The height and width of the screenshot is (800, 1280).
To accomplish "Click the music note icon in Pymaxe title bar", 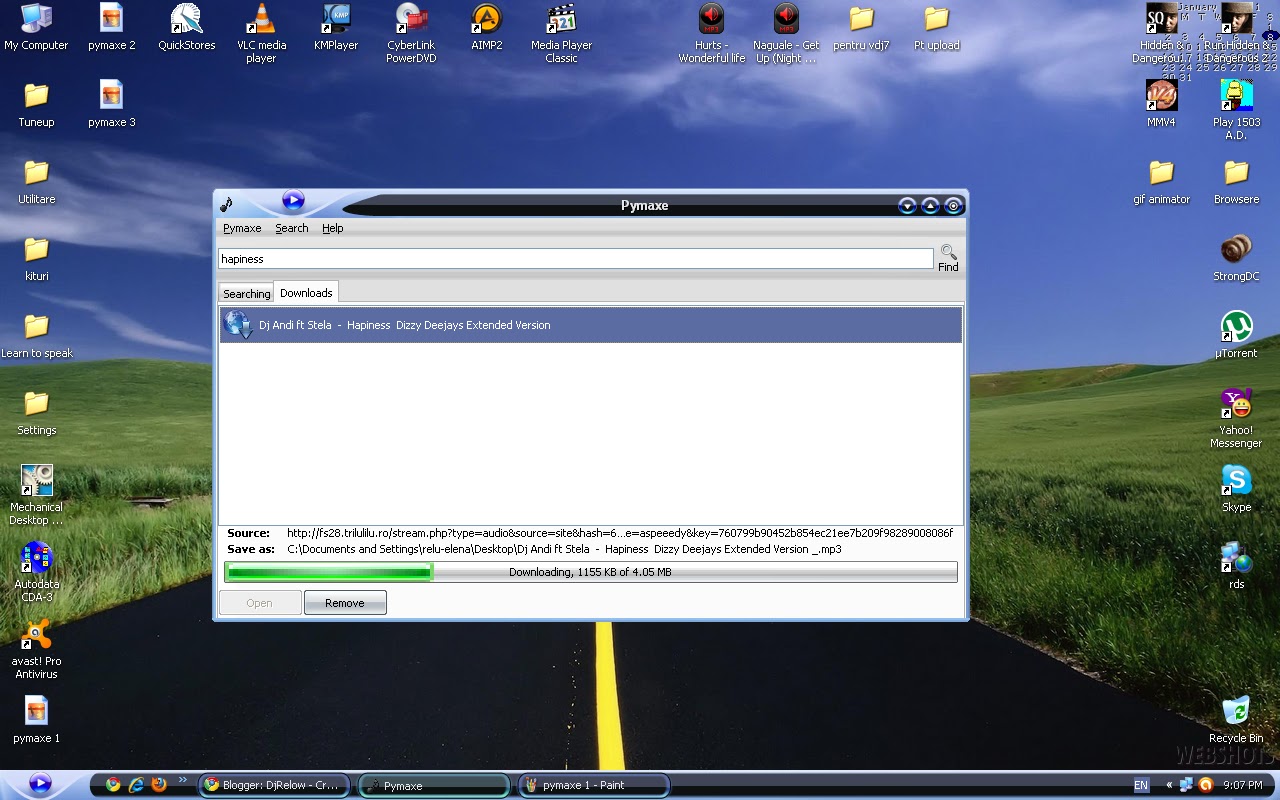I will point(227,204).
